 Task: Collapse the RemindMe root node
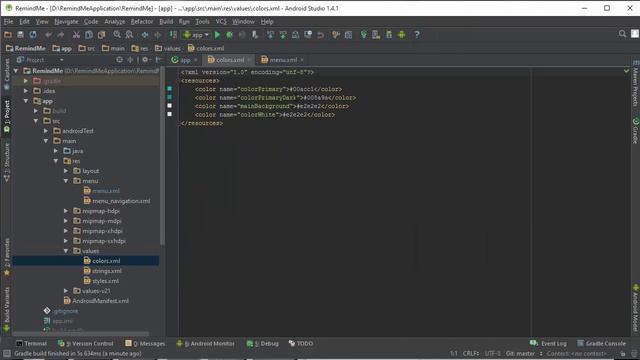coord(16,71)
